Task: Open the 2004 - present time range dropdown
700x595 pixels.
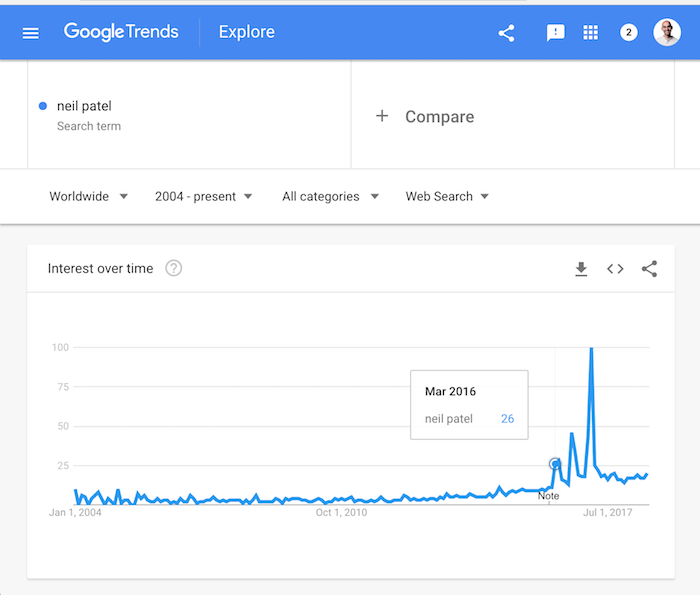Action: [204, 196]
